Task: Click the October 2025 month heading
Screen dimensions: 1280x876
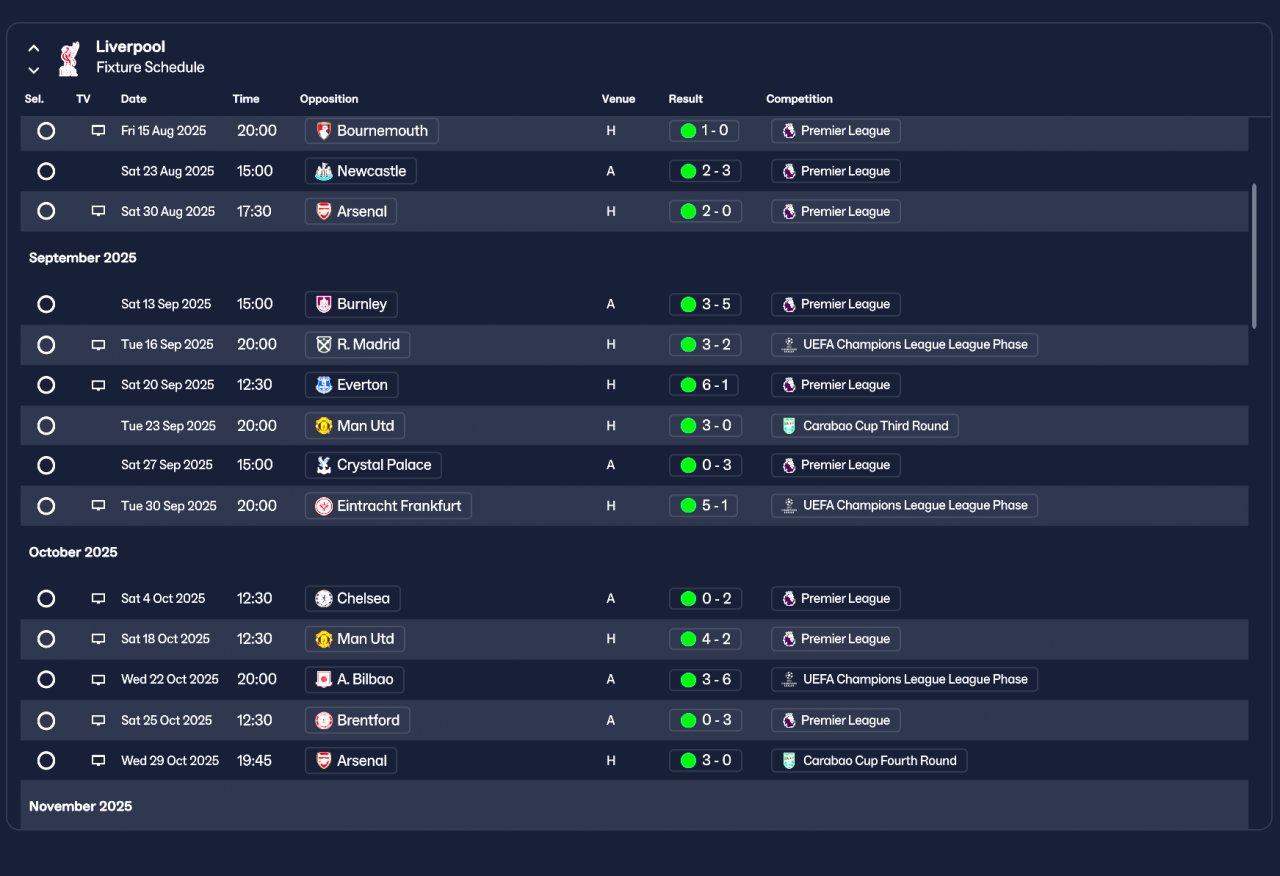Action: pos(73,552)
